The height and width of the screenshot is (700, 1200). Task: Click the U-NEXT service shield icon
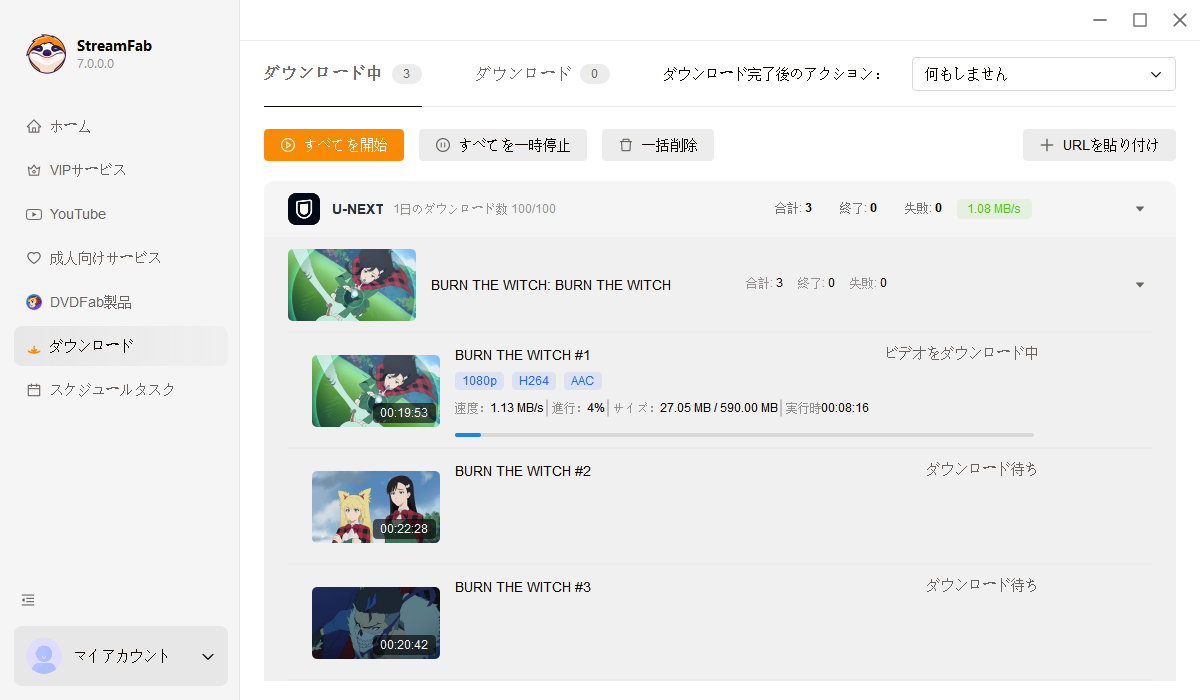tap(303, 209)
